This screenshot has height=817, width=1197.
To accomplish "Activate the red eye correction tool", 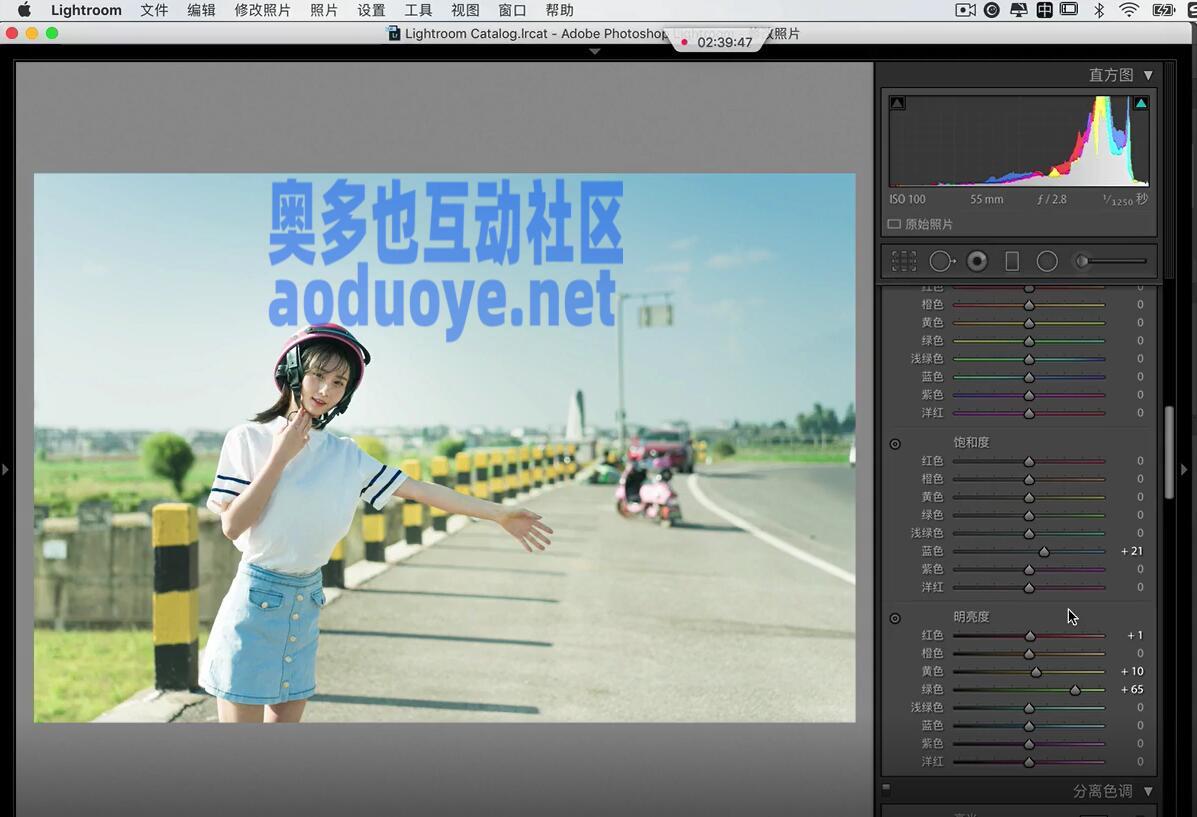I will click(x=977, y=261).
